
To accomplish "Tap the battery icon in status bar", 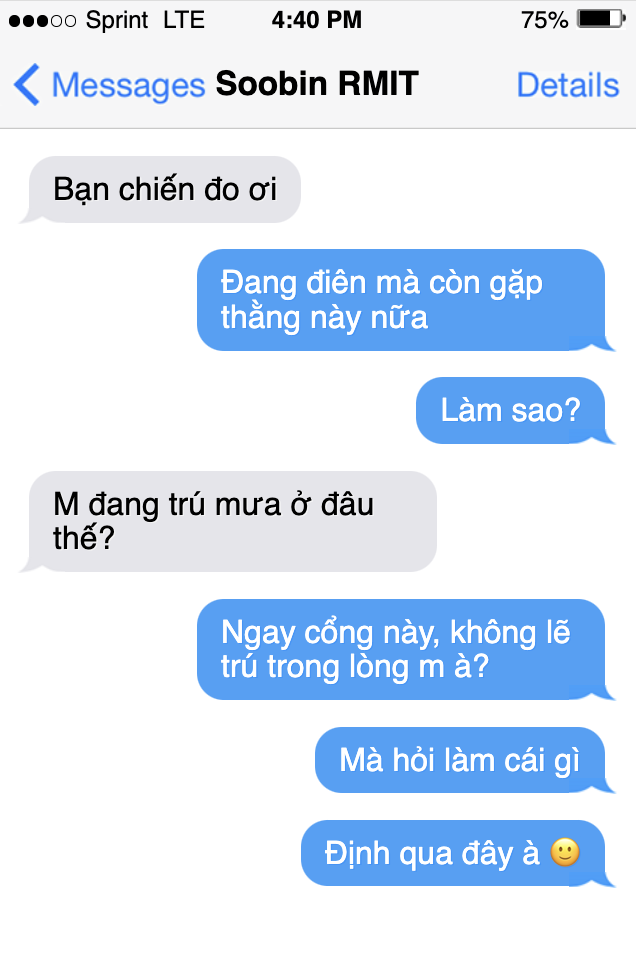I will point(601,19).
